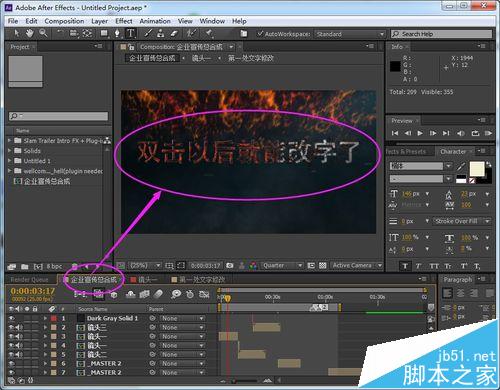Click the black RGB sample swatch in Info
The image size is (500, 390).
coord(395,66)
